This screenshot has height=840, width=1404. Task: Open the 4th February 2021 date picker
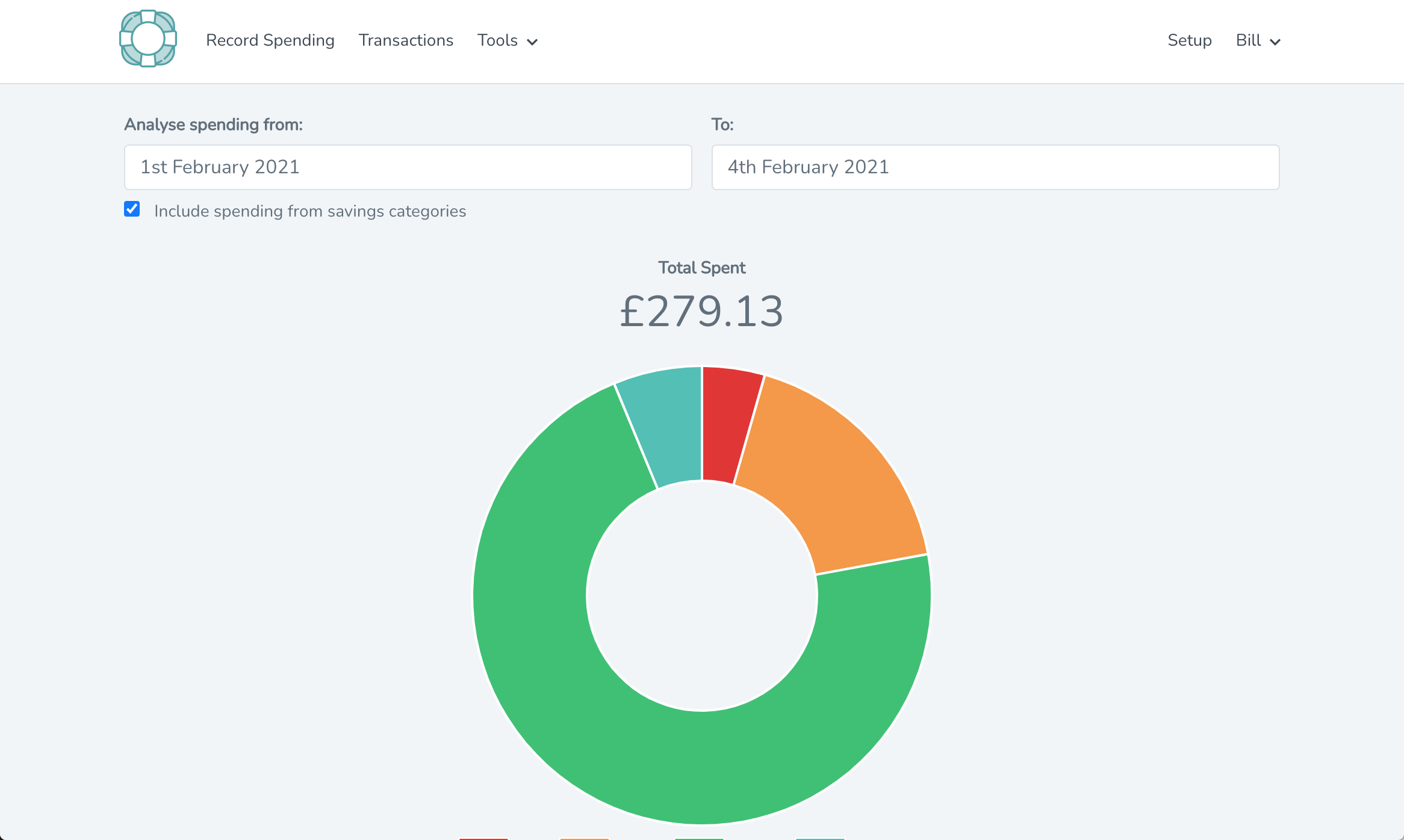(995, 167)
